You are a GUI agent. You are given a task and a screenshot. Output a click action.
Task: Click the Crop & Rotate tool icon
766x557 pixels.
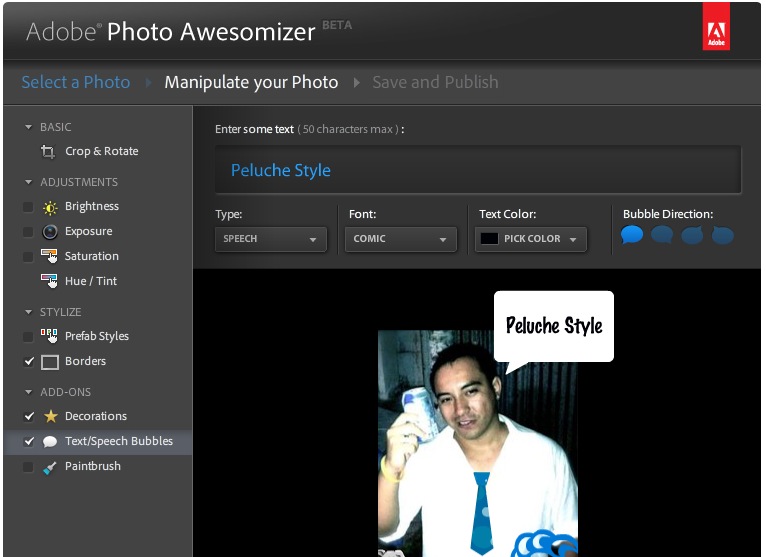(x=49, y=152)
